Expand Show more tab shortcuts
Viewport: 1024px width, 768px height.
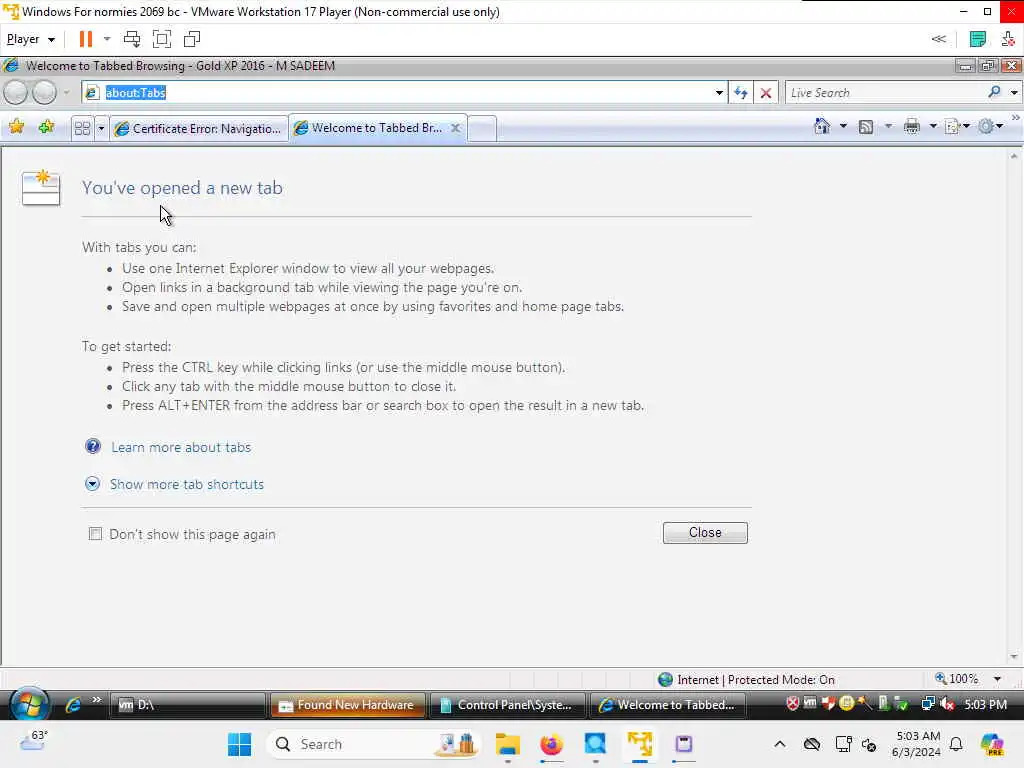187,485
